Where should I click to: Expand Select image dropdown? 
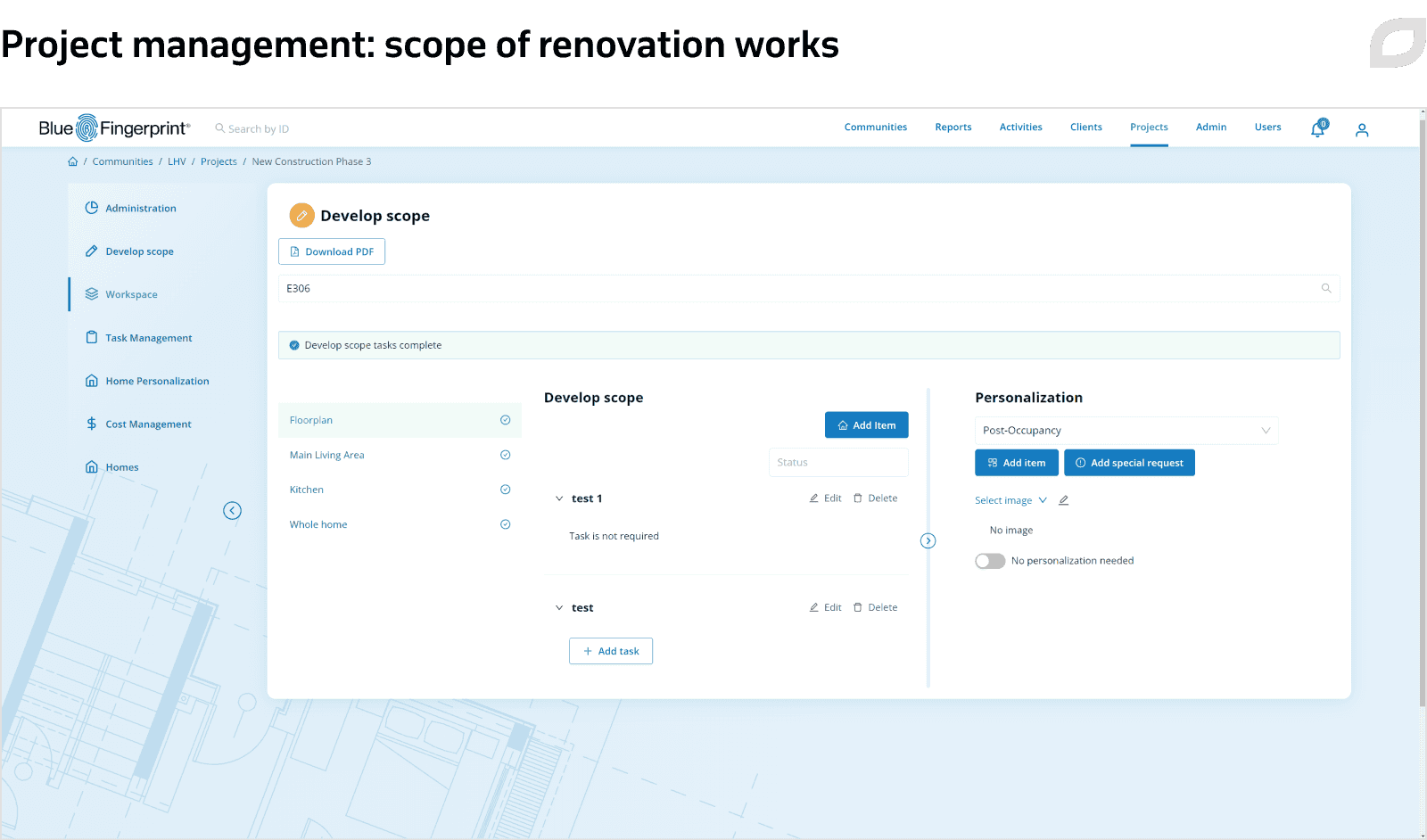pos(1010,500)
